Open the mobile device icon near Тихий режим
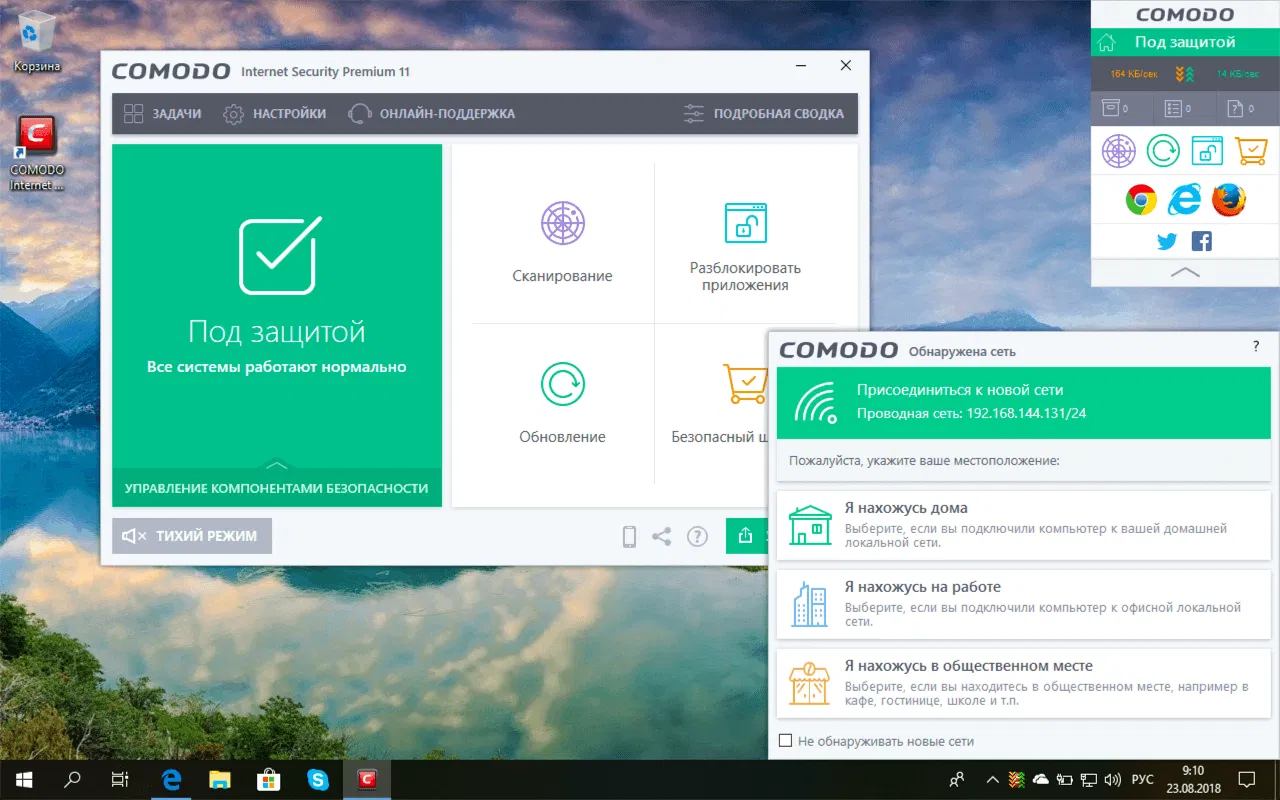1280x800 pixels. 628,536
